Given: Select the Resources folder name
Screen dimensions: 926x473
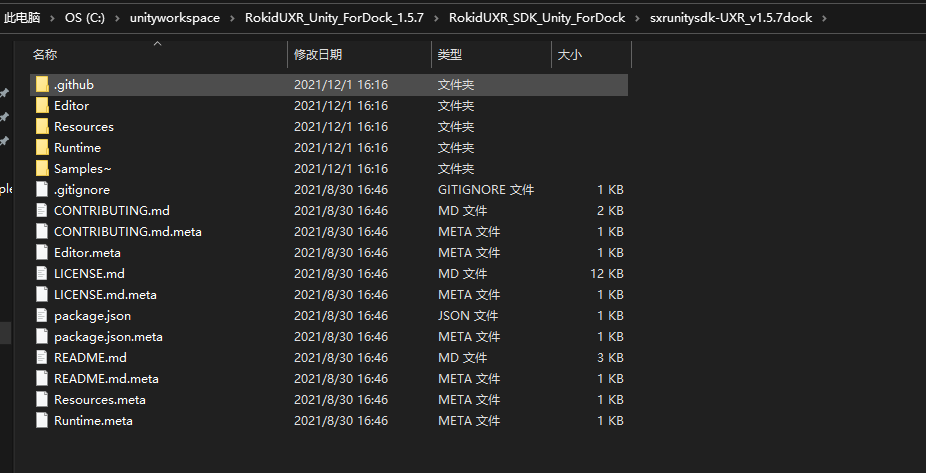Looking at the screenshot, I should pyautogui.click(x=84, y=126).
